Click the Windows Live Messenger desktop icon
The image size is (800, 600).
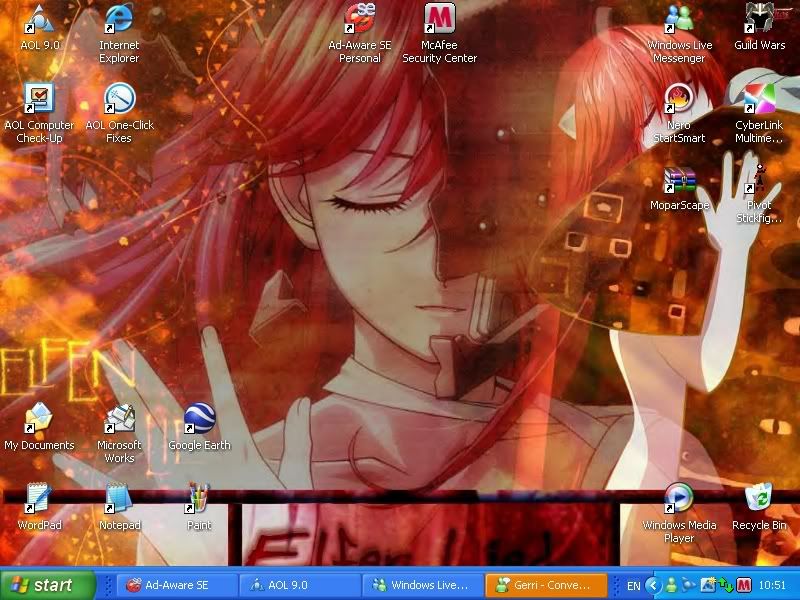click(679, 34)
